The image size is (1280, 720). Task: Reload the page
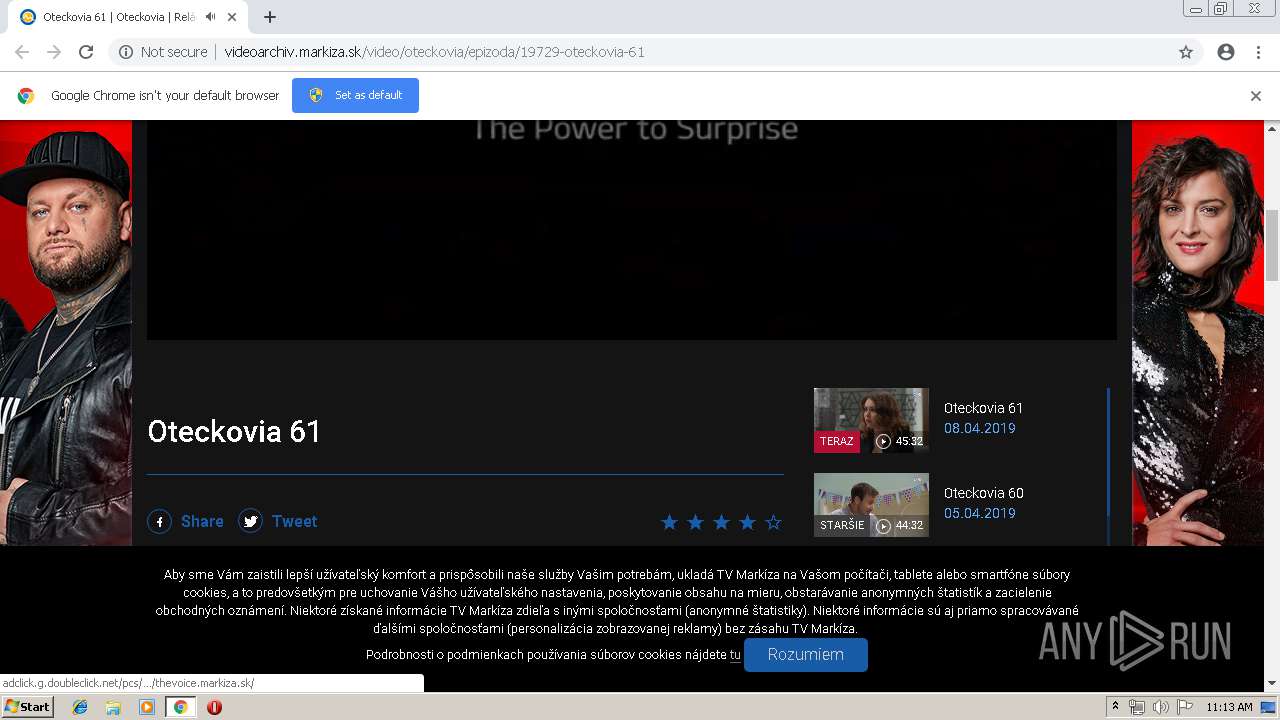coord(86,52)
